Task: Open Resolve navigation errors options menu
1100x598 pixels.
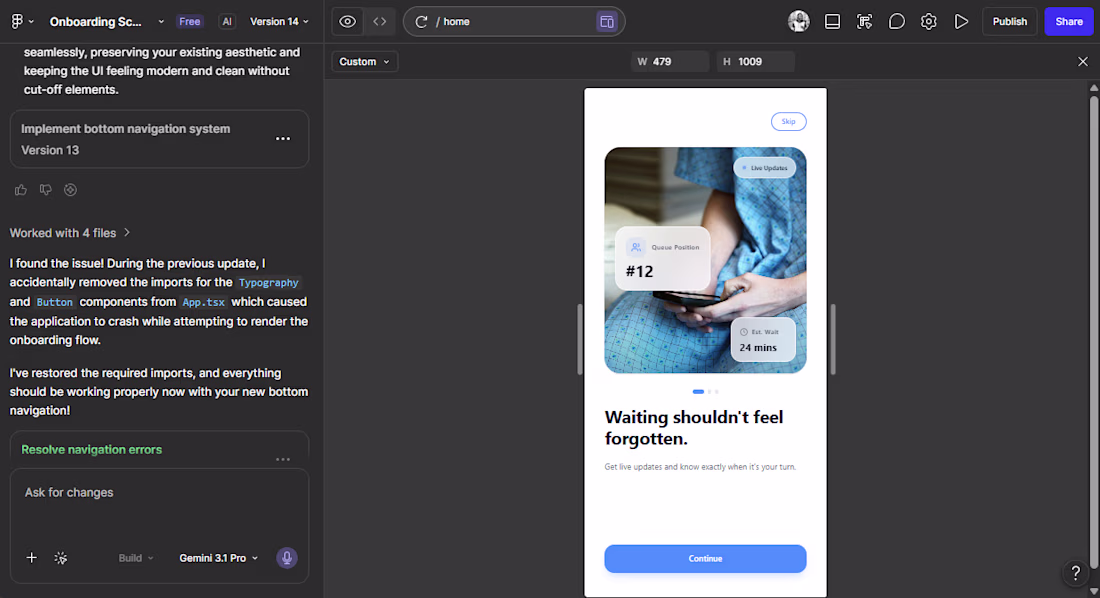Action: (283, 459)
